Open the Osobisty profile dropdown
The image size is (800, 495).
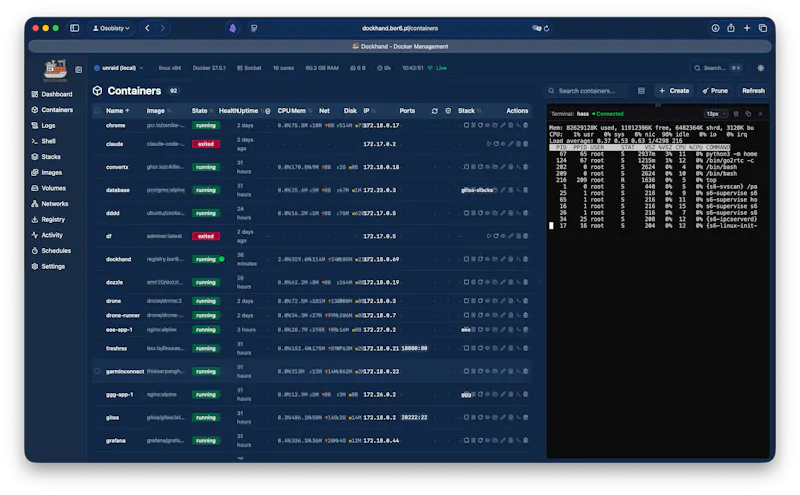(x=111, y=28)
